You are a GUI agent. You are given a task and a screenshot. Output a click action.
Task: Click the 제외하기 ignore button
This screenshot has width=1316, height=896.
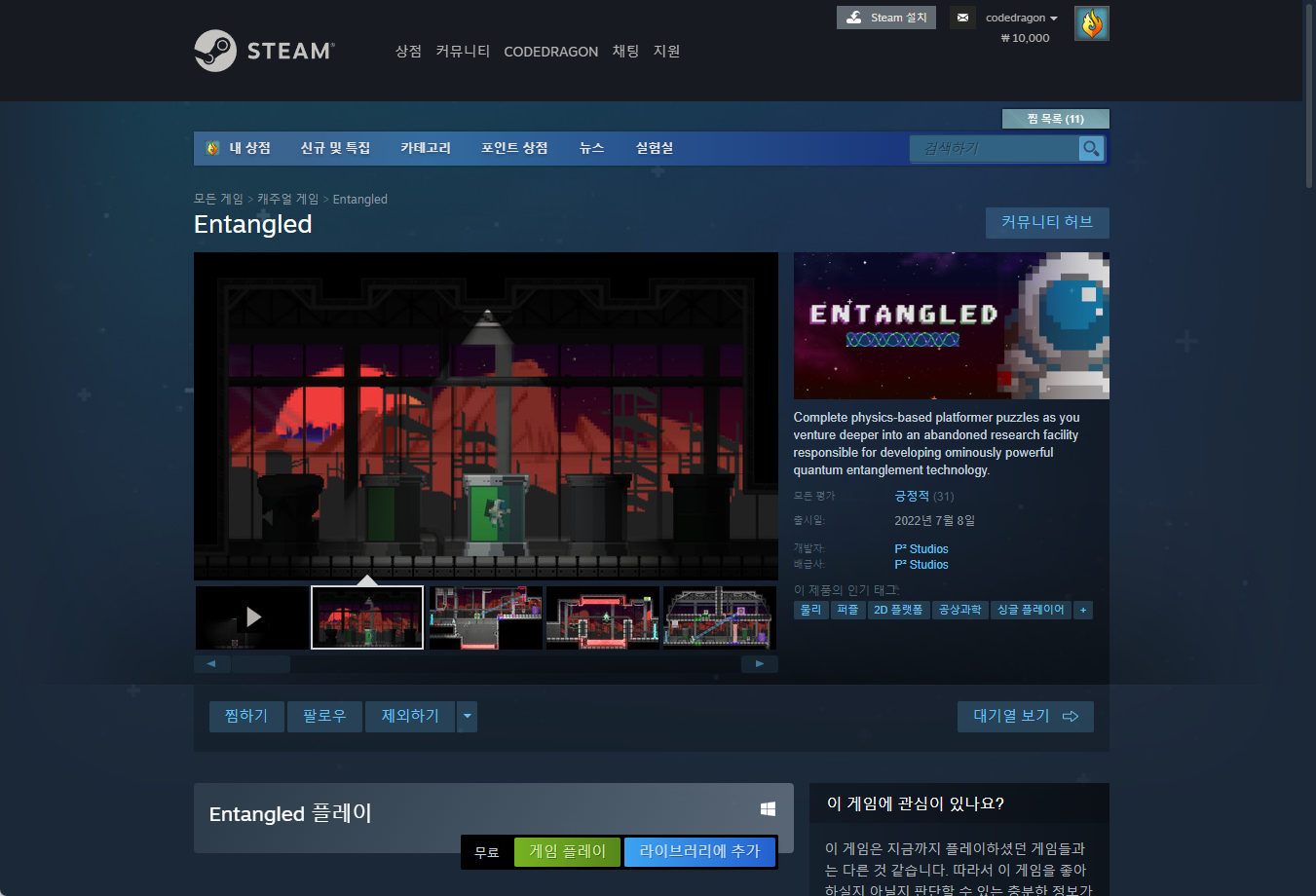pyautogui.click(x=410, y=717)
